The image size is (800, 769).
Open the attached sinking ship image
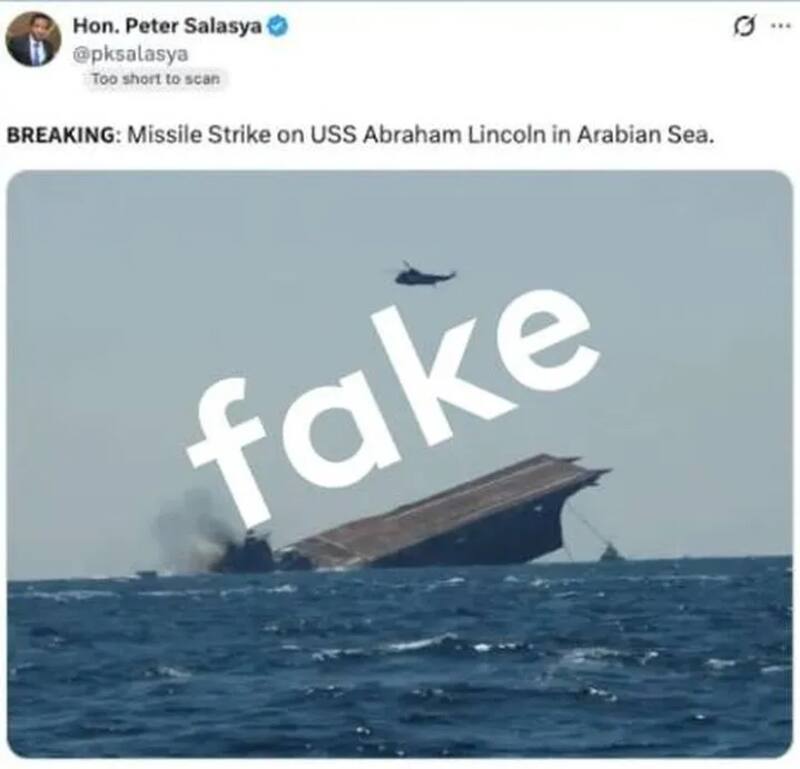pyautogui.click(x=399, y=463)
